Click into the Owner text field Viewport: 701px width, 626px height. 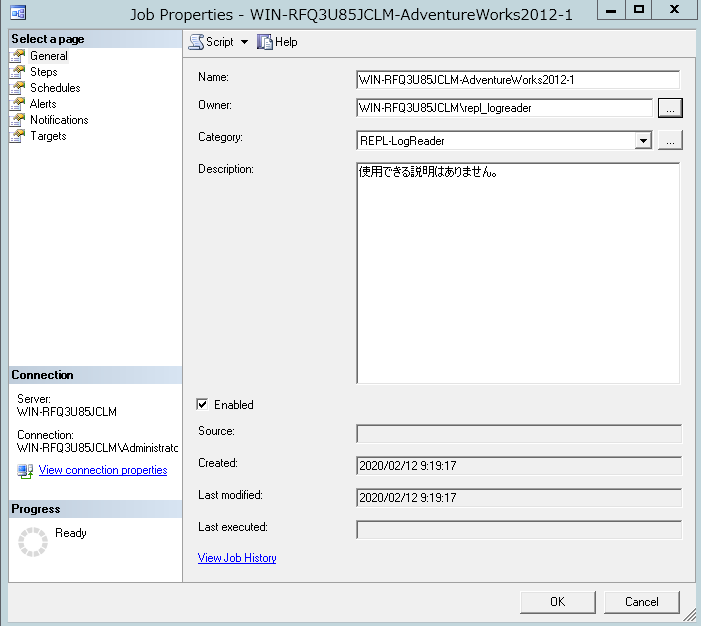click(x=504, y=108)
